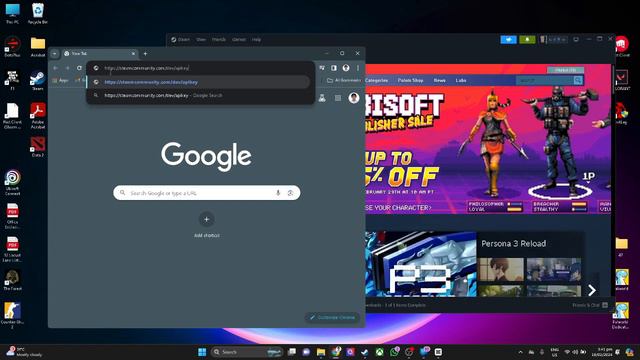Open Xbox app from the taskbar

tap(380, 352)
